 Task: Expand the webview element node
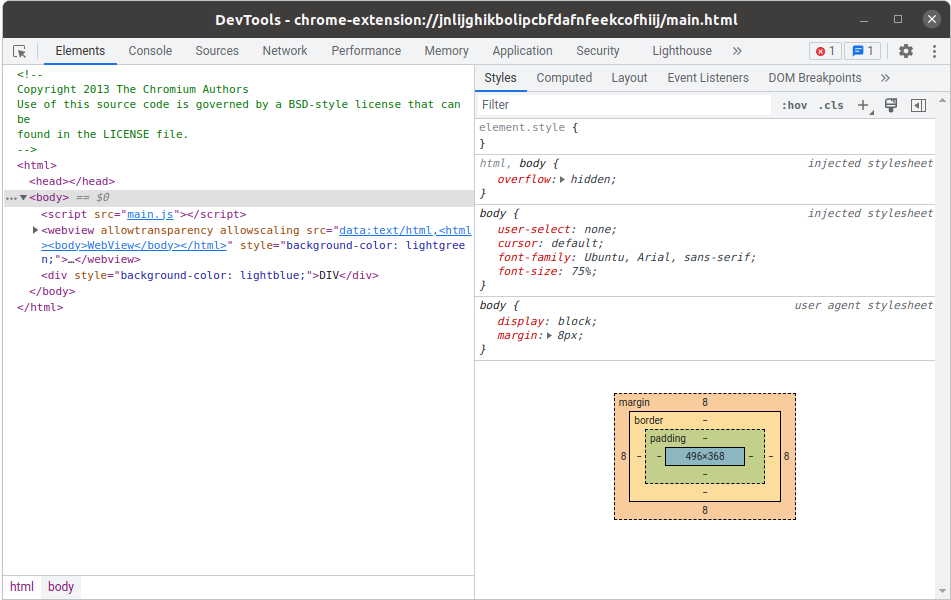tap(35, 230)
